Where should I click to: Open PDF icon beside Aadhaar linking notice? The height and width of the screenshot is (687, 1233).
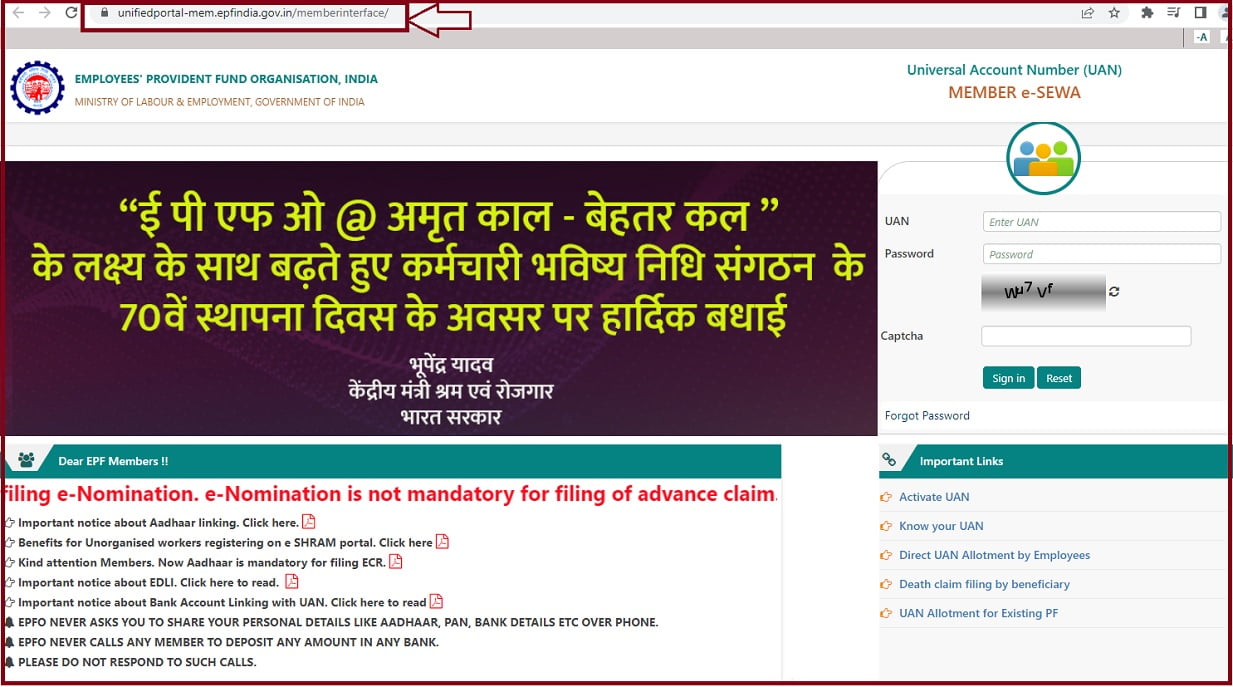click(x=309, y=521)
